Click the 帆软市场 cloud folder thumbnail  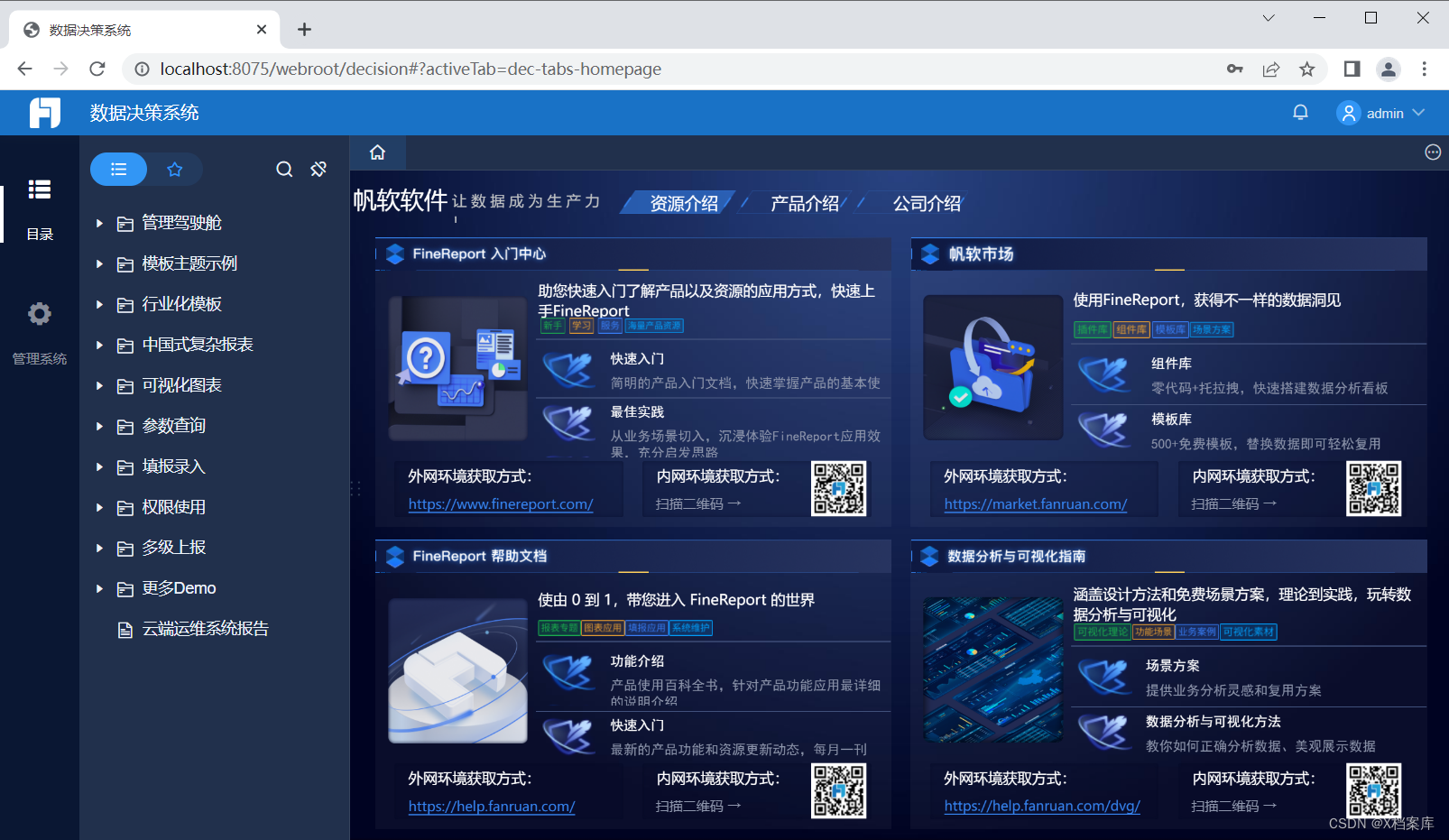pyautogui.click(x=993, y=368)
